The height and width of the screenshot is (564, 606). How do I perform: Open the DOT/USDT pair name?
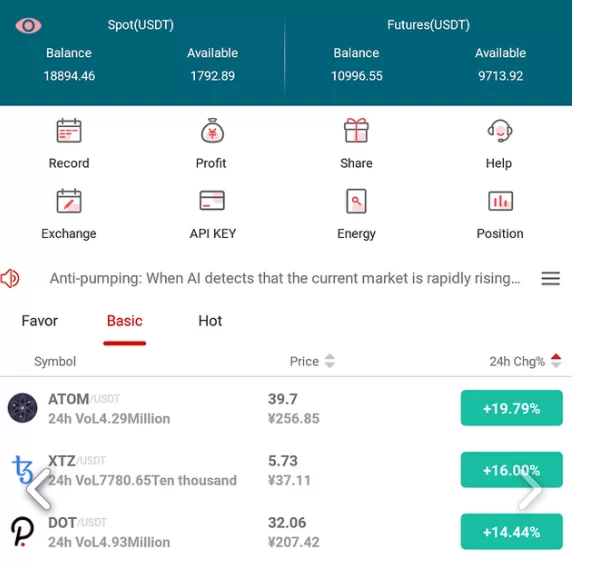coord(77,523)
